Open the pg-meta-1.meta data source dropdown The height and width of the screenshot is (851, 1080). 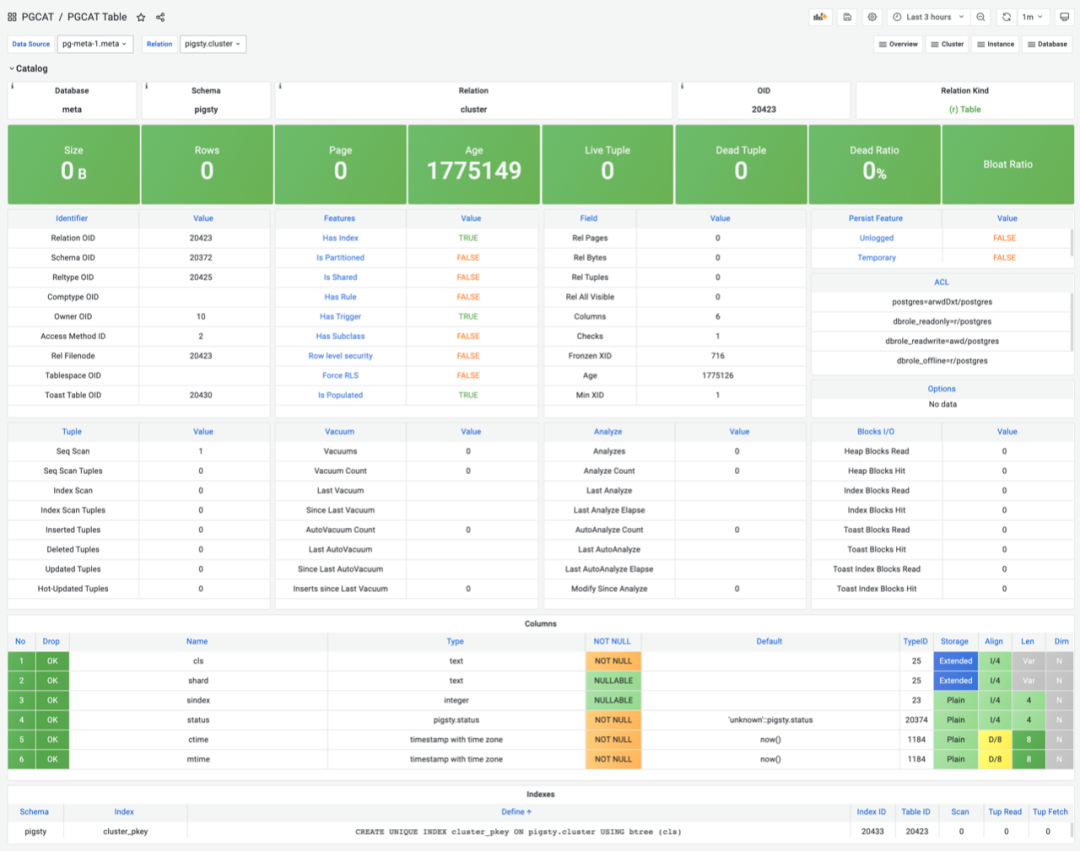[x=95, y=44]
